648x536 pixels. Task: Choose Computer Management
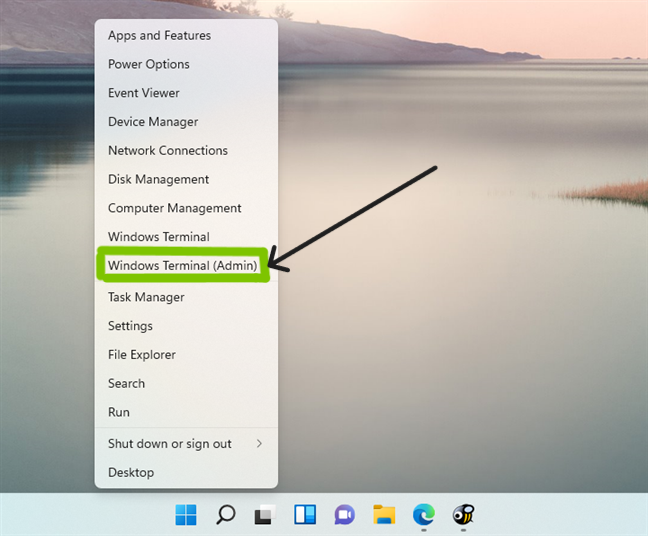[186, 208]
